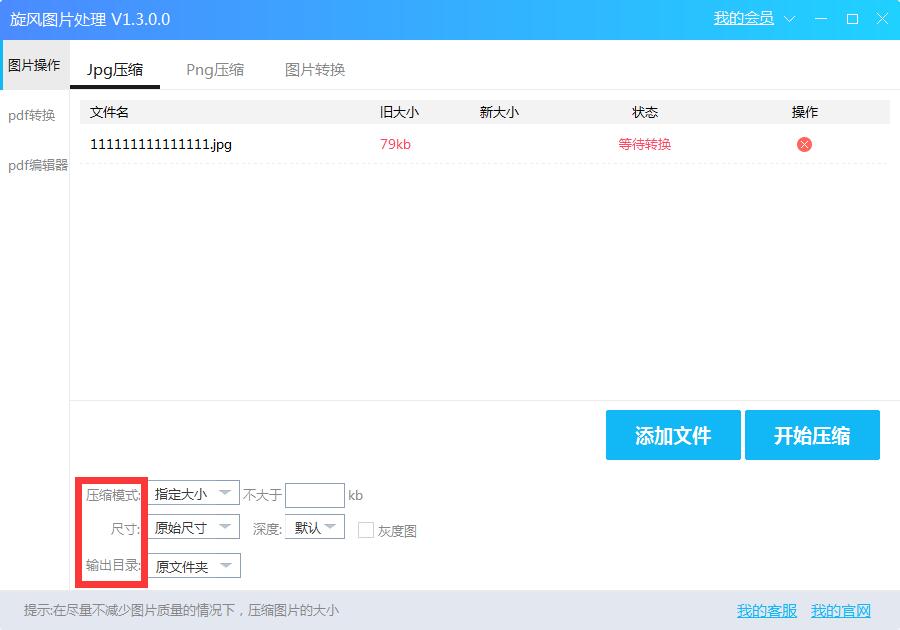Open the 压缩模式 dropdown showing 指定大小

pos(193,493)
